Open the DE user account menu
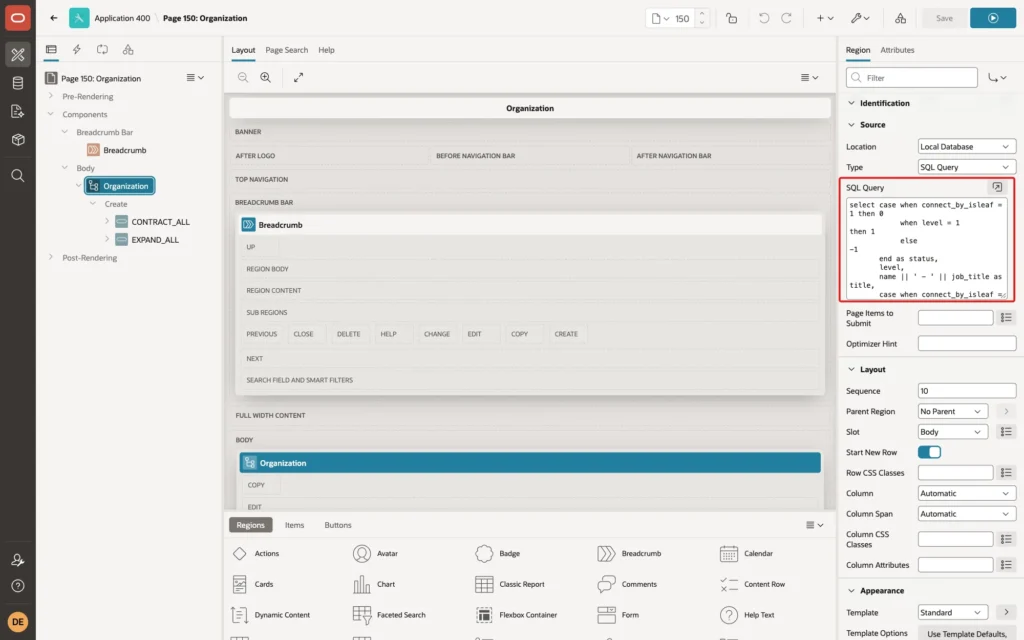This screenshot has height=640, width=1024. click(x=18, y=622)
